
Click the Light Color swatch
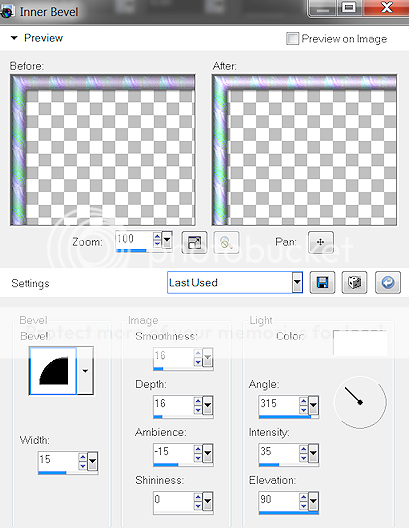pyautogui.click(x=360, y=342)
